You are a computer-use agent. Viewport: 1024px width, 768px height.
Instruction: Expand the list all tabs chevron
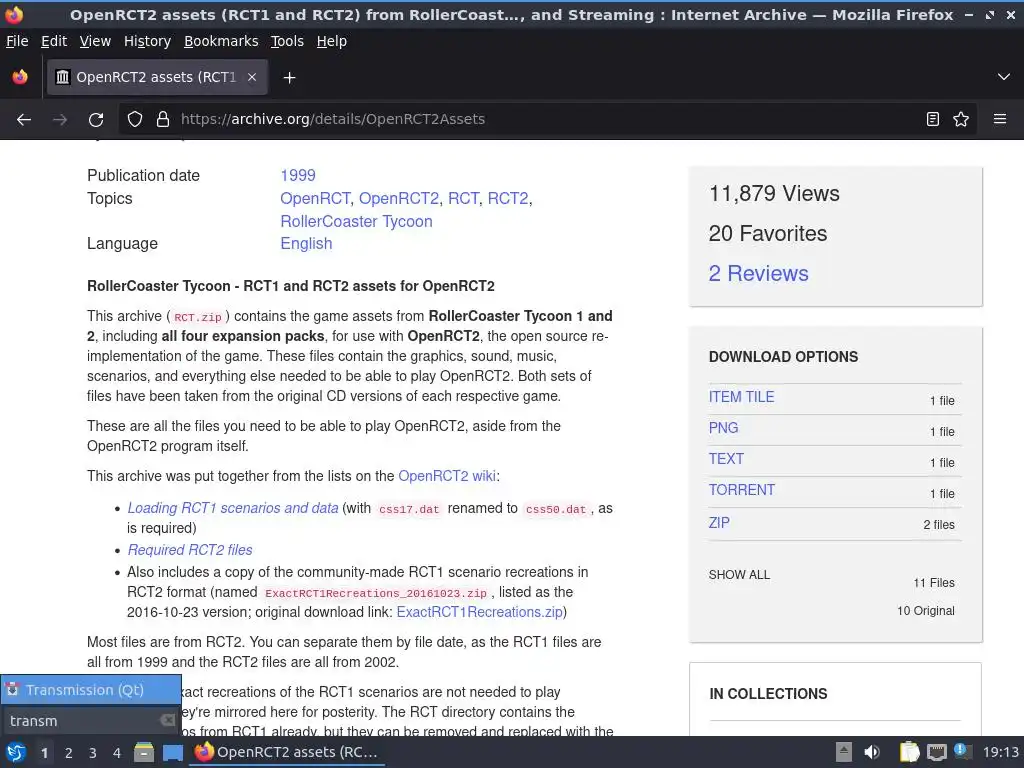pos(1004,77)
